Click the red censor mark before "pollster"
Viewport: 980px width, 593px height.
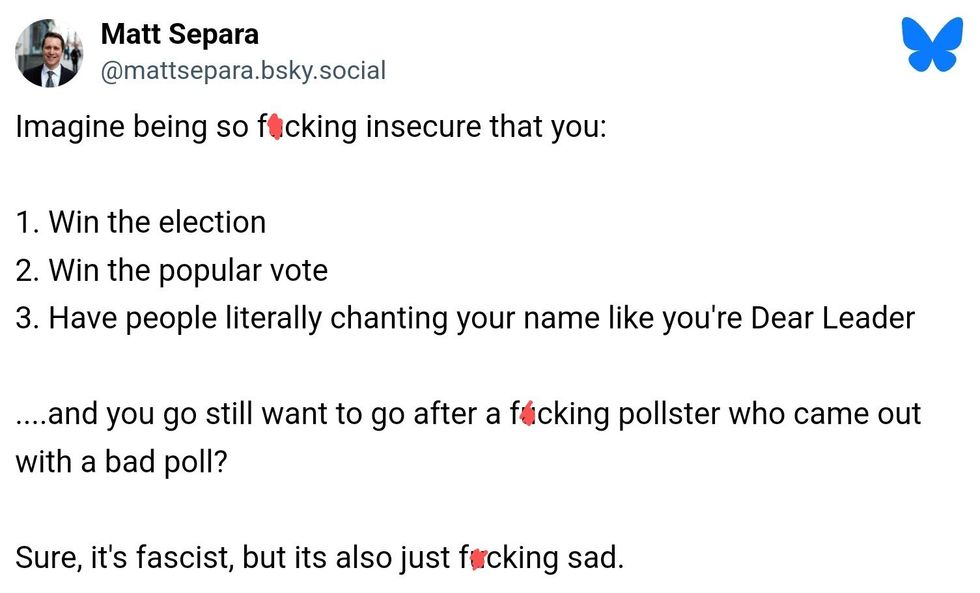528,413
